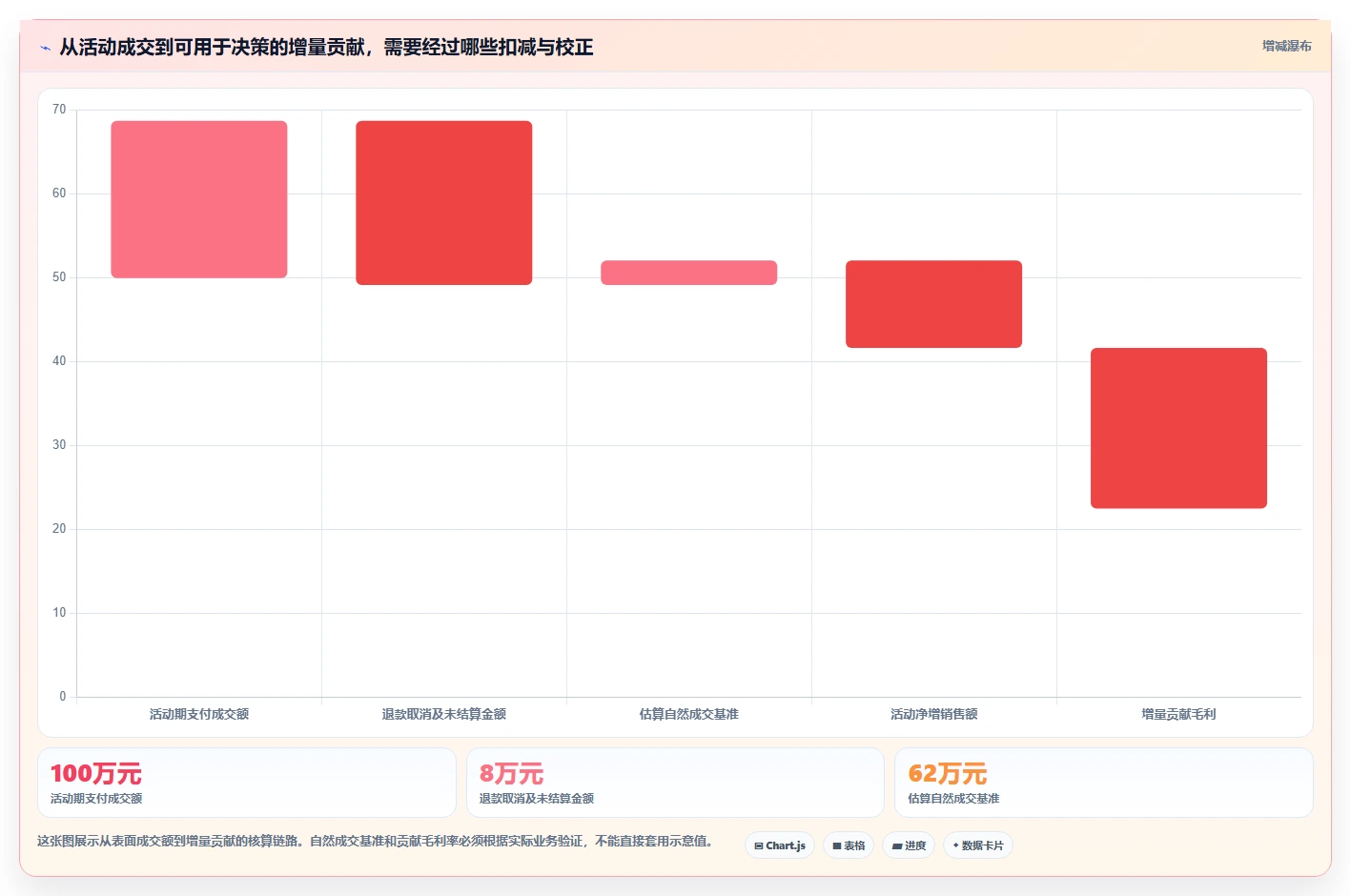This screenshot has width=1351, height=896.
Task: Click the red bar for 退款取消及未结算金额
Action: pyautogui.click(x=444, y=203)
